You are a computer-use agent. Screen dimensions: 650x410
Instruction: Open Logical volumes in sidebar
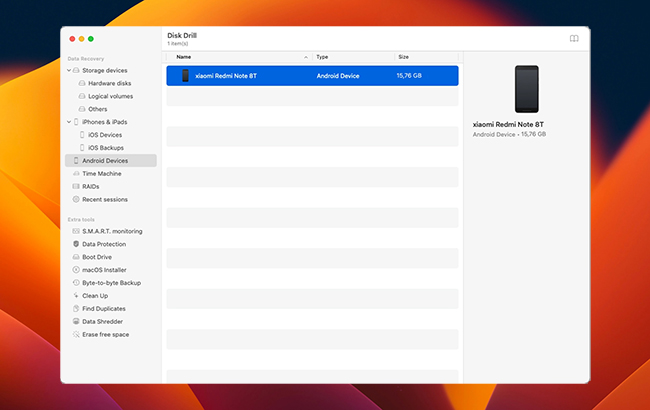(111, 96)
